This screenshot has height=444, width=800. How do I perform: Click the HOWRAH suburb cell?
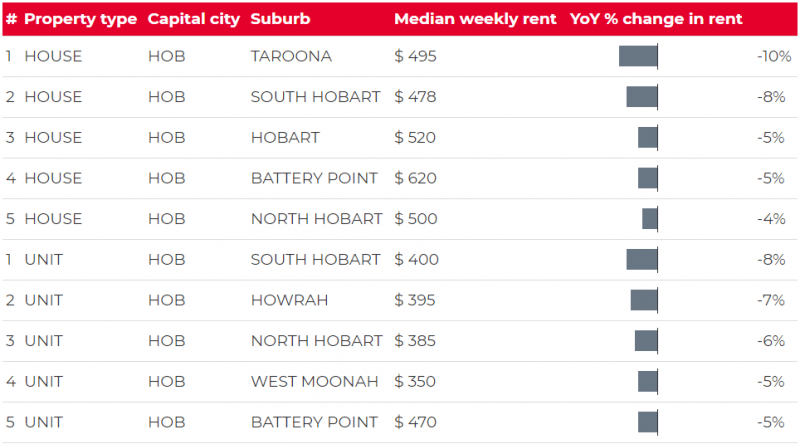click(x=289, y=300)
